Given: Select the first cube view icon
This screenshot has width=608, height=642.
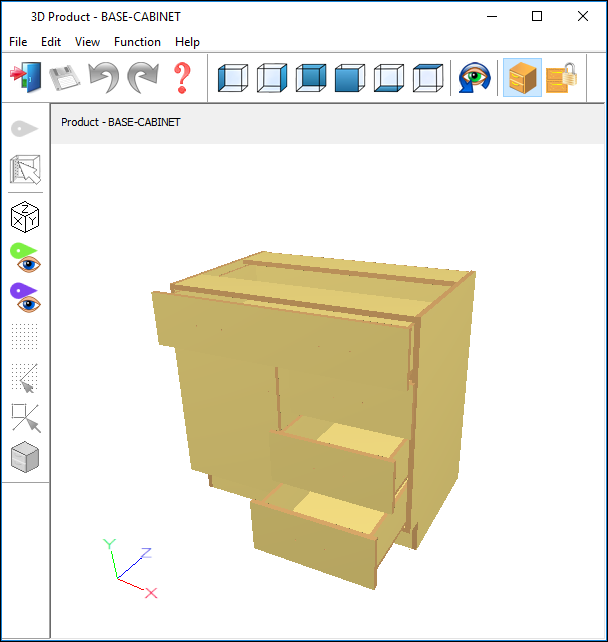Looking at the screenshot, I should (233, 78).
